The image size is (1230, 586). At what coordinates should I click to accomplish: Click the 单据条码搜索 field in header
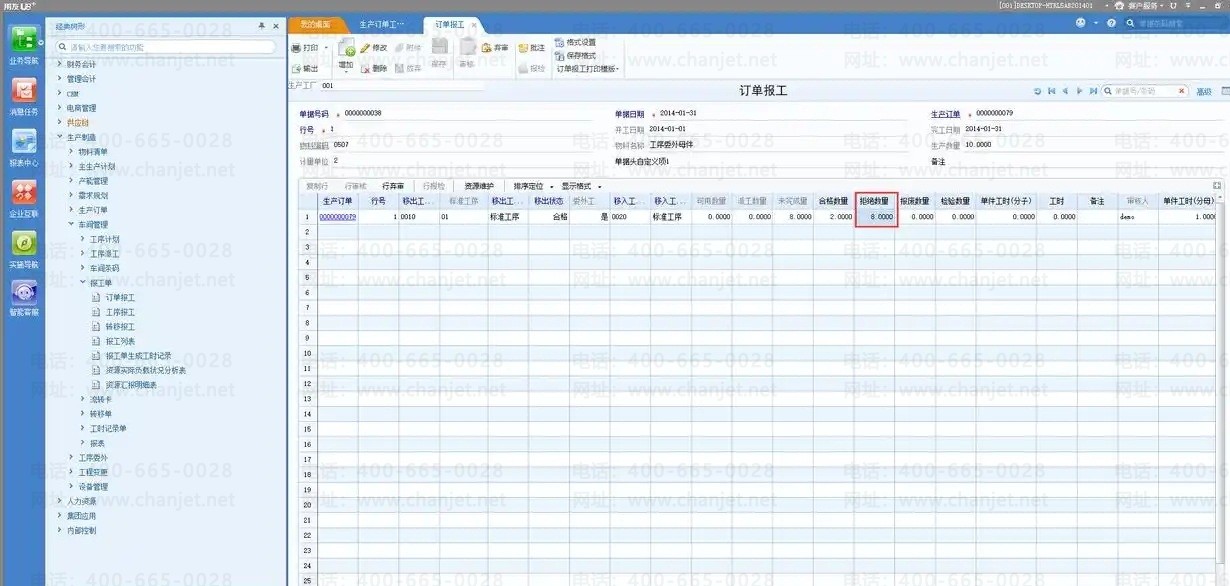pos(1174,22)
